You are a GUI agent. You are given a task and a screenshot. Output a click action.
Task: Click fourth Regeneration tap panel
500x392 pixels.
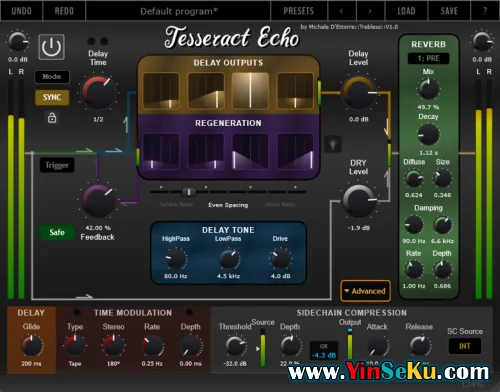point(295,151)
